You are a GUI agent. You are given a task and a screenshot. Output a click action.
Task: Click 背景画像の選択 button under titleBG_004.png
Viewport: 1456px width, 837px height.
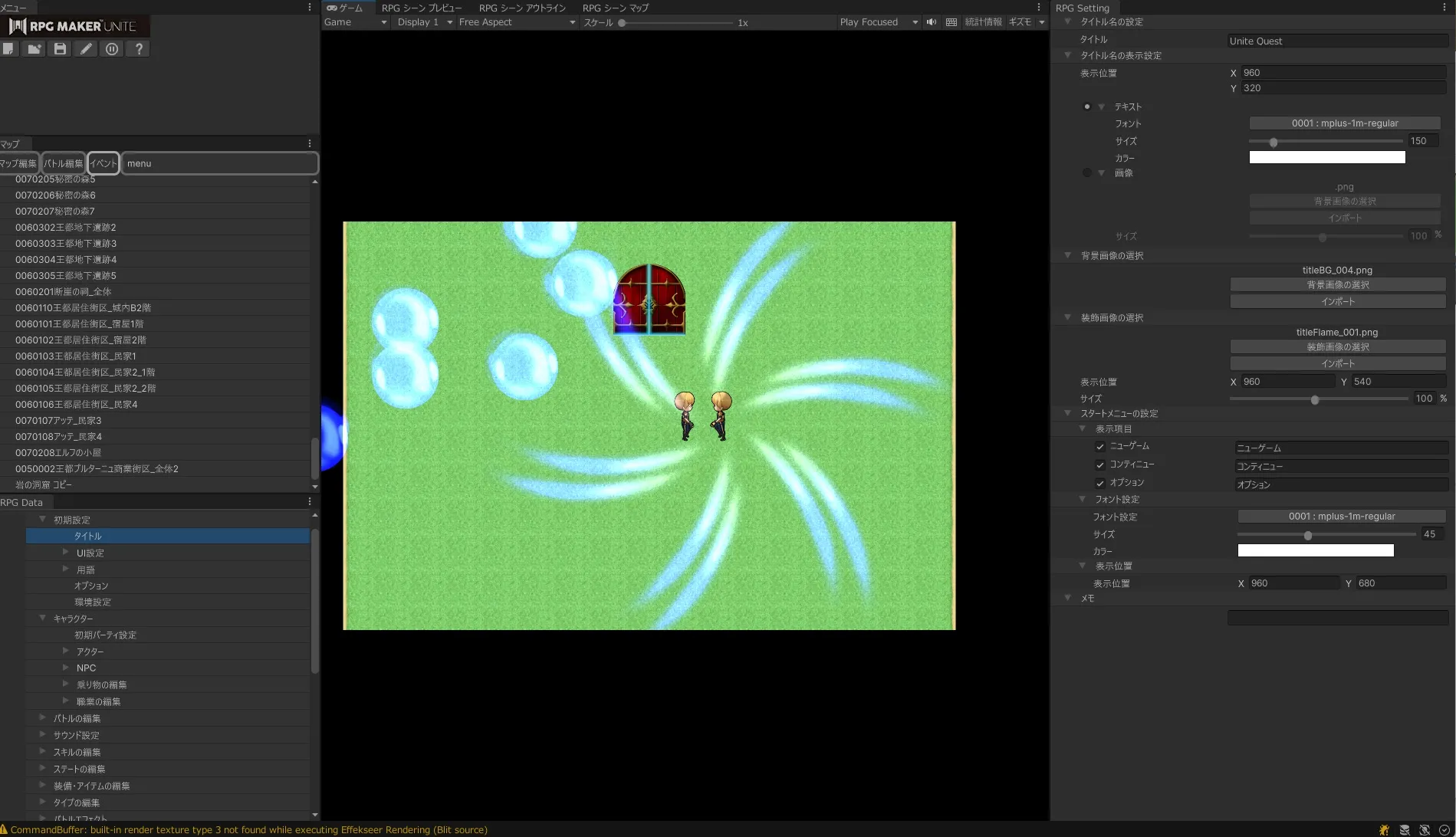coord(1337,285)
